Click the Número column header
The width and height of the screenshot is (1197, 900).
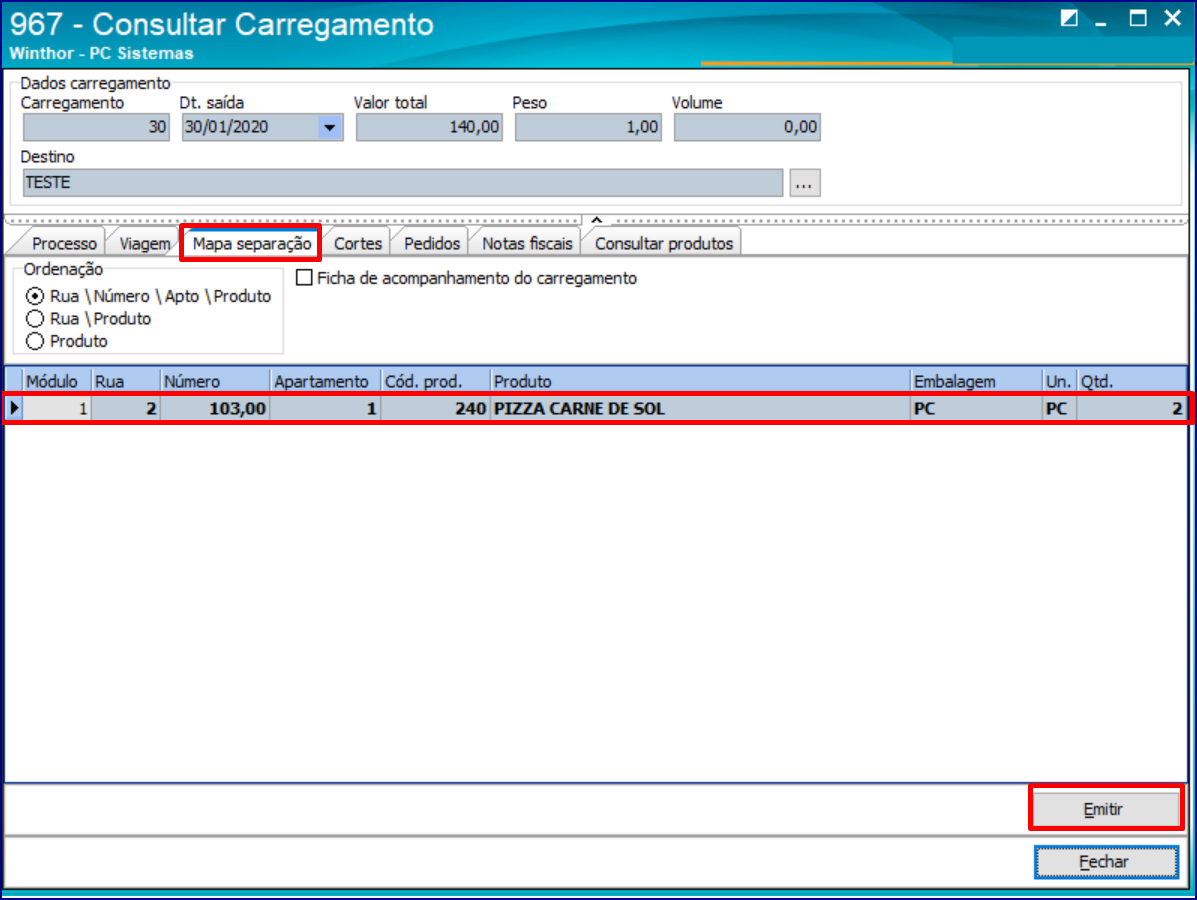[215, 381]
